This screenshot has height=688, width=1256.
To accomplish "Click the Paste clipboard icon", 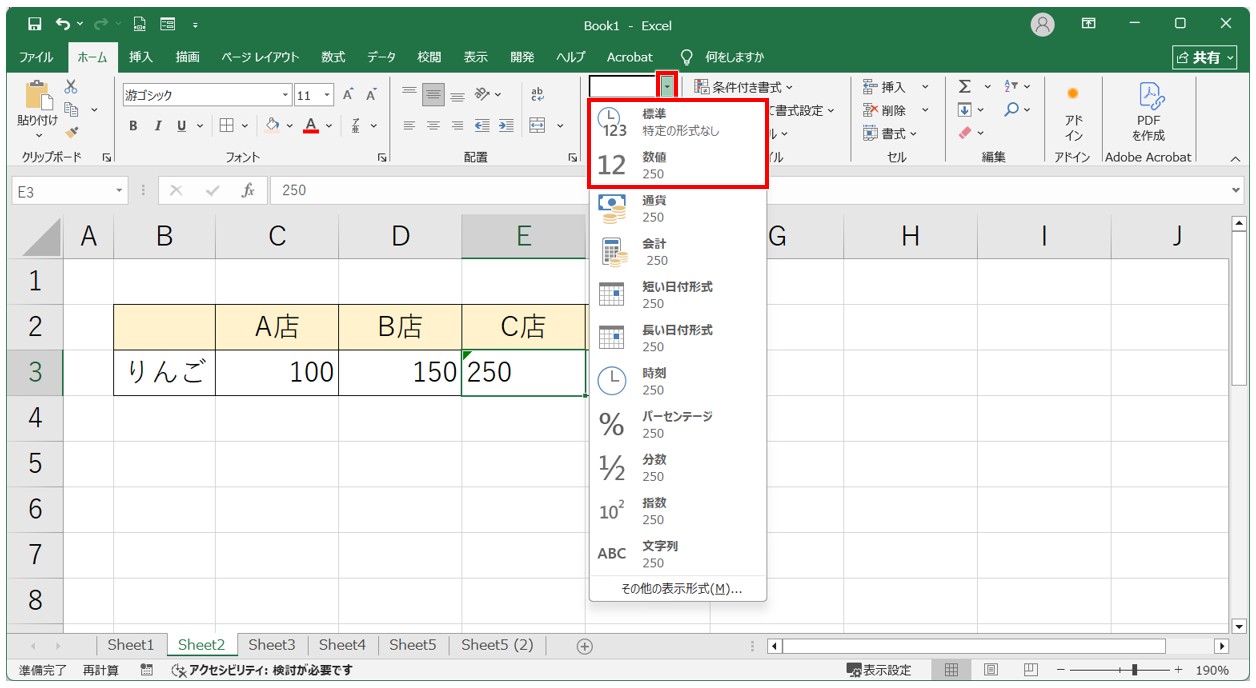I will coord(38,97).
